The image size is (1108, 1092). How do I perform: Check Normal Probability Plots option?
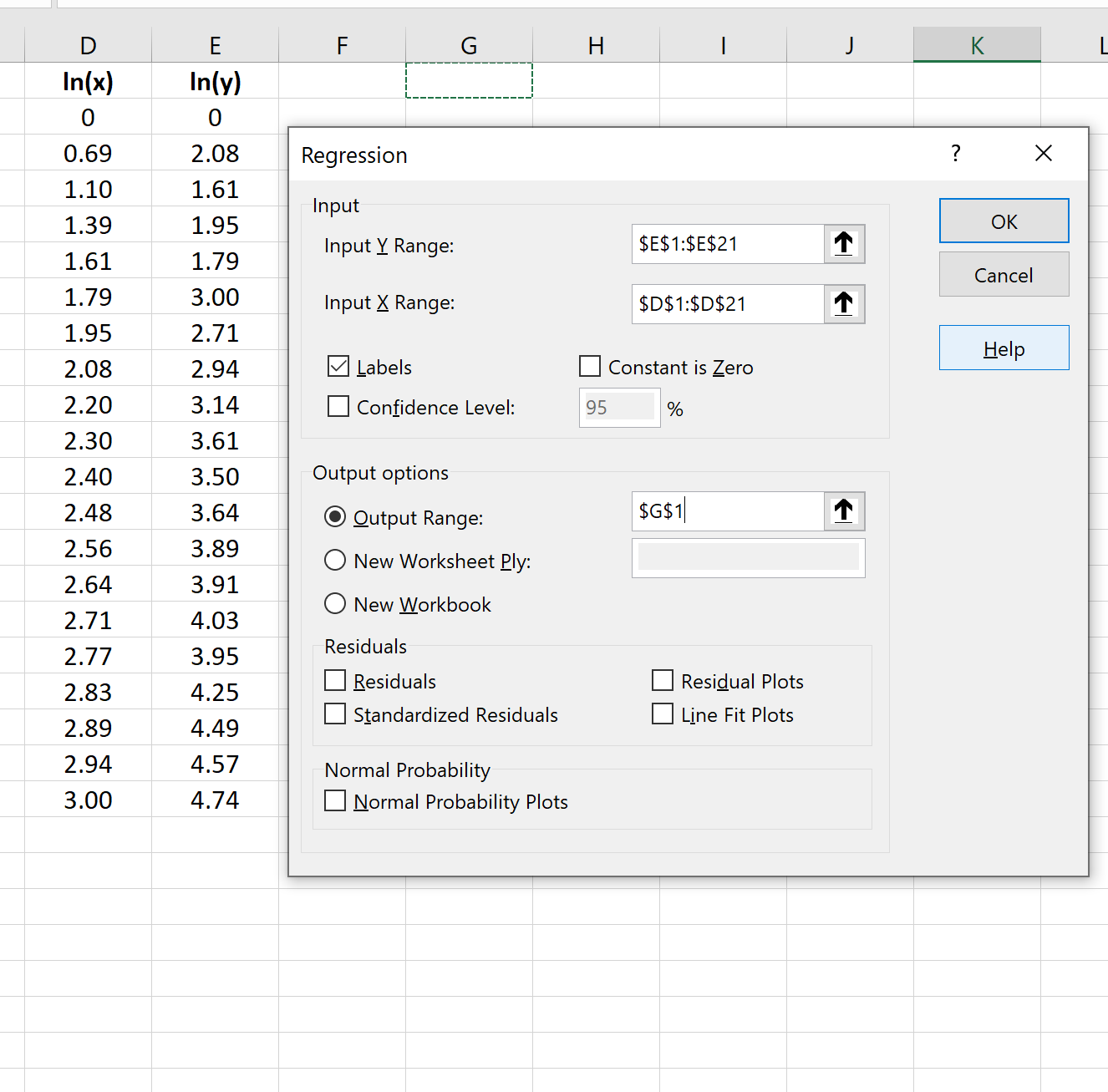tap(335, 800)
